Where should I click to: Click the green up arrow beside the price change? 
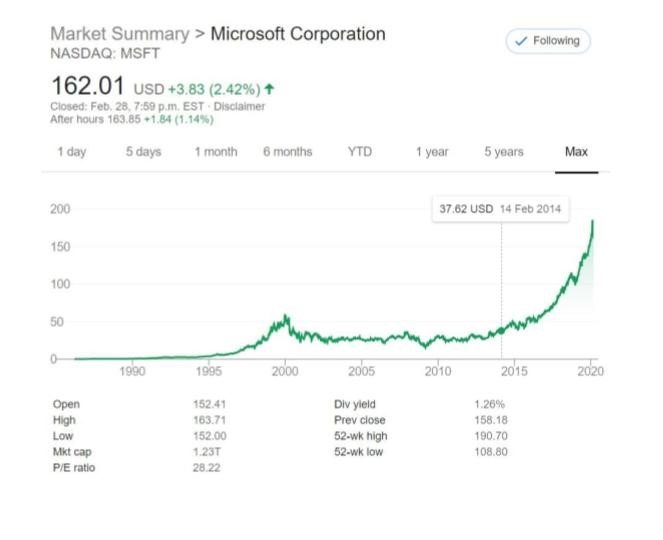[x=269, y=88]
